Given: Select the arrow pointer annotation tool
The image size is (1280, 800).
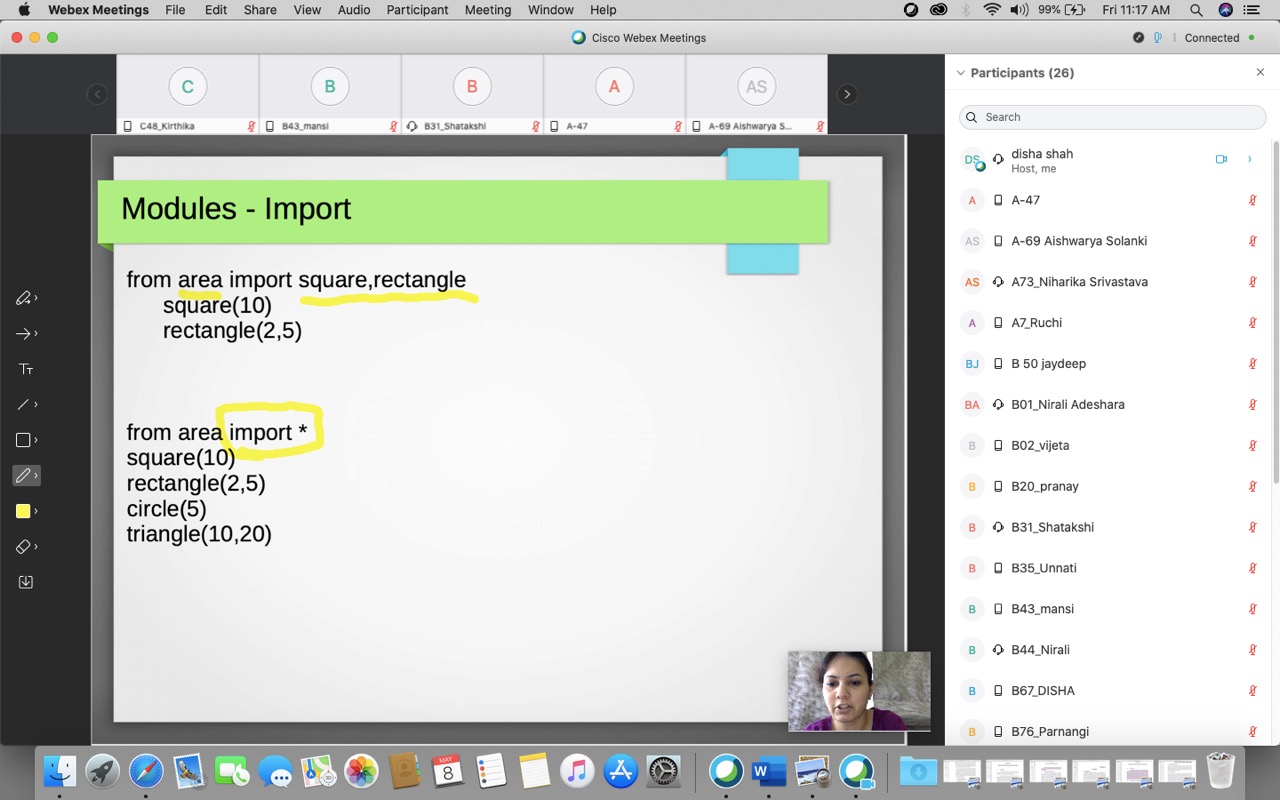Looking at the screenshot, I should pyautogui.click(x=24, y=334).
